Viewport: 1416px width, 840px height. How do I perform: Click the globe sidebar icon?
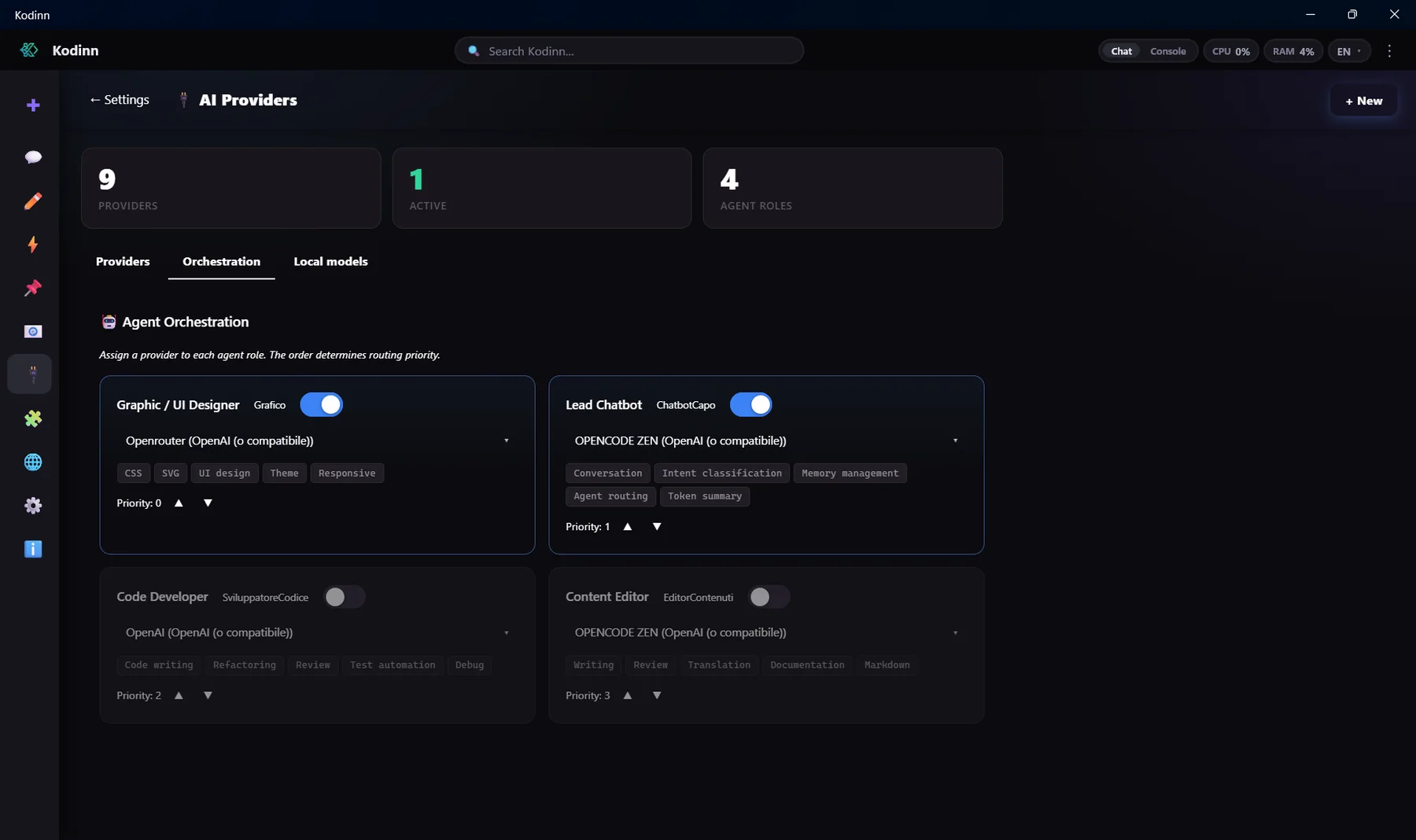pos(33,462)
